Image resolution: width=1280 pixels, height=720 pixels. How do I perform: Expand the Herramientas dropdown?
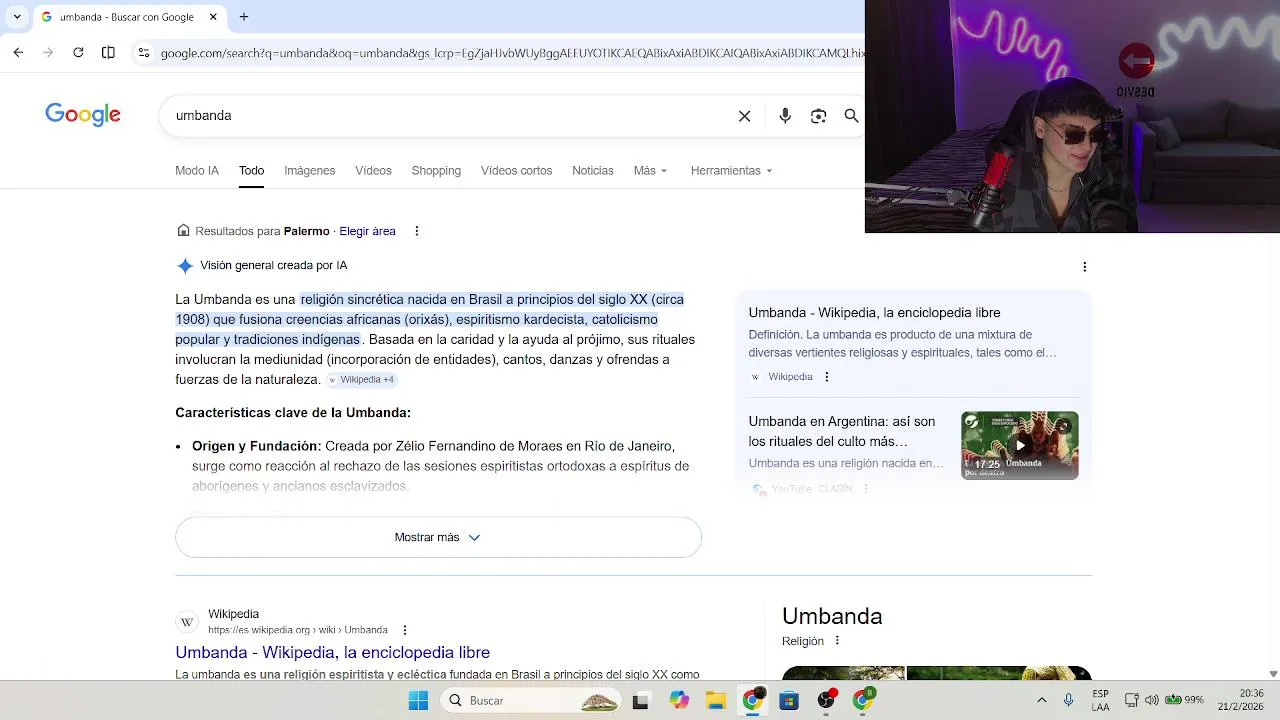731,170
